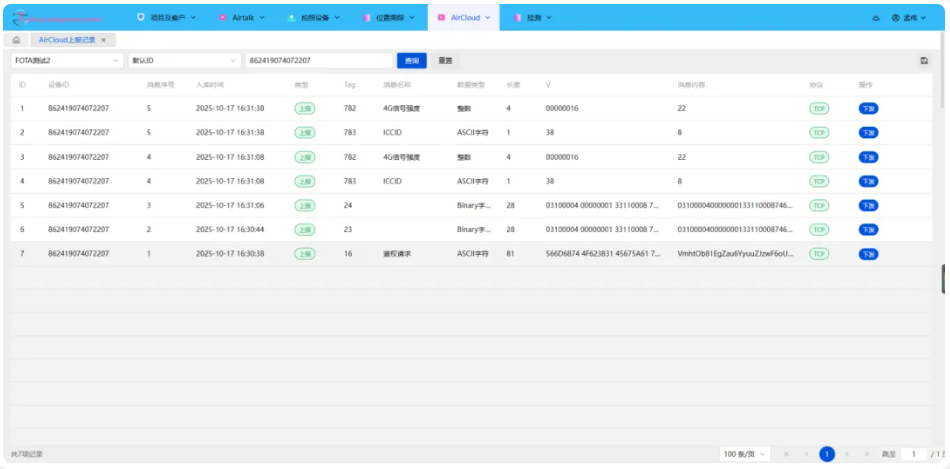The height and width of the screenshot is (469, 950).
Task: Click the export icon above the table
Action: click(x=924, y=61)
